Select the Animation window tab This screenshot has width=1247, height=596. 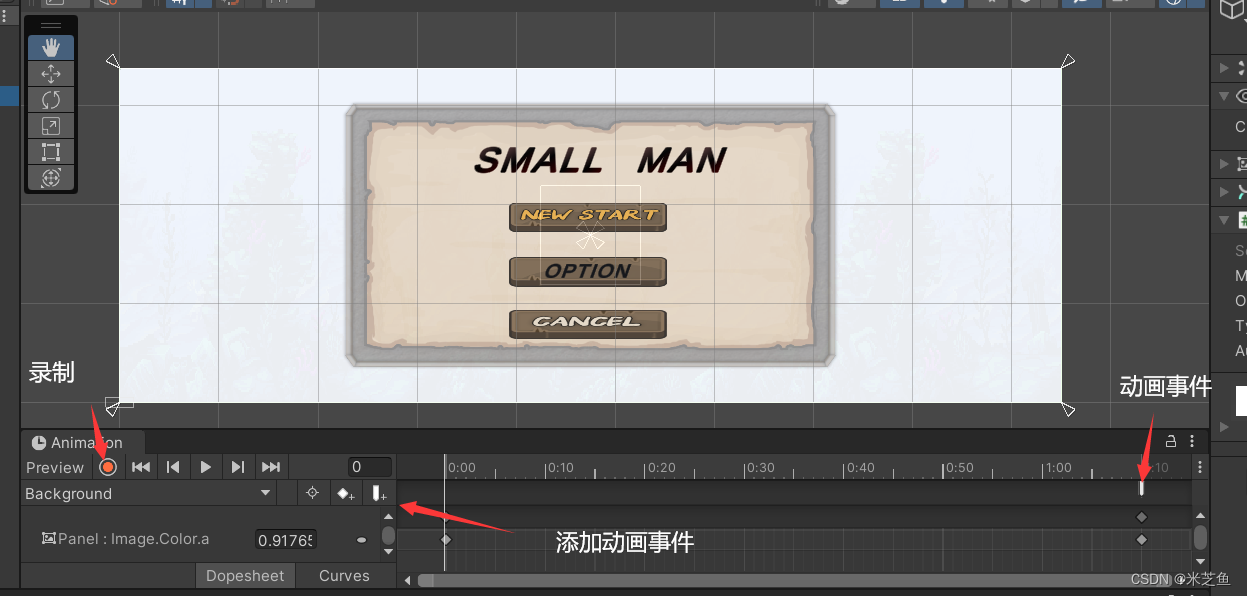click(84, 442)
